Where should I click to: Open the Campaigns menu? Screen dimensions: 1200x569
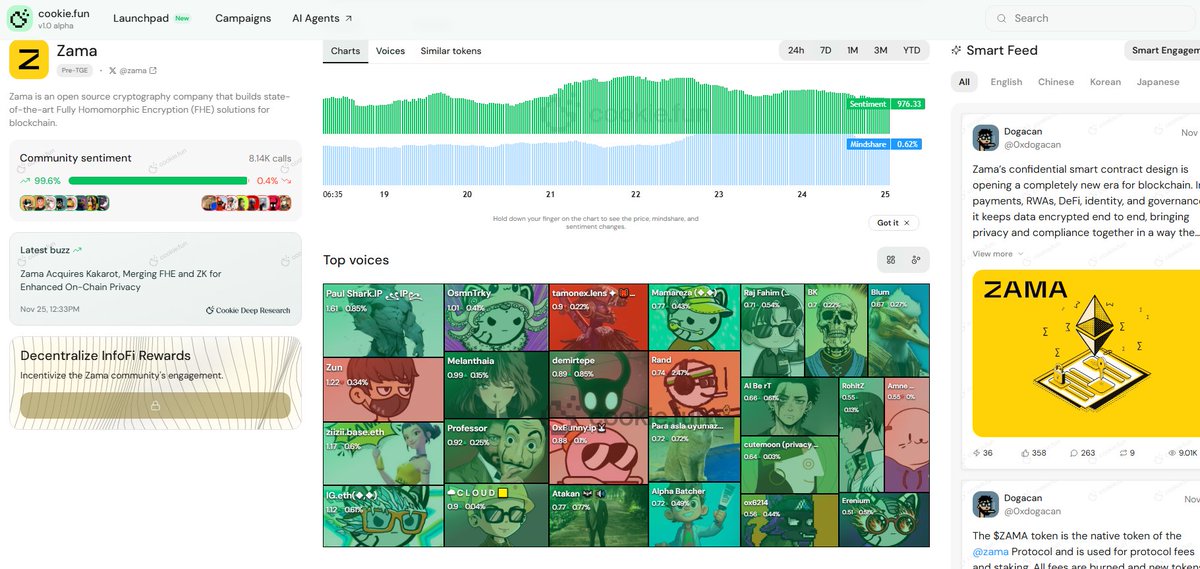[x=243, y=18]
